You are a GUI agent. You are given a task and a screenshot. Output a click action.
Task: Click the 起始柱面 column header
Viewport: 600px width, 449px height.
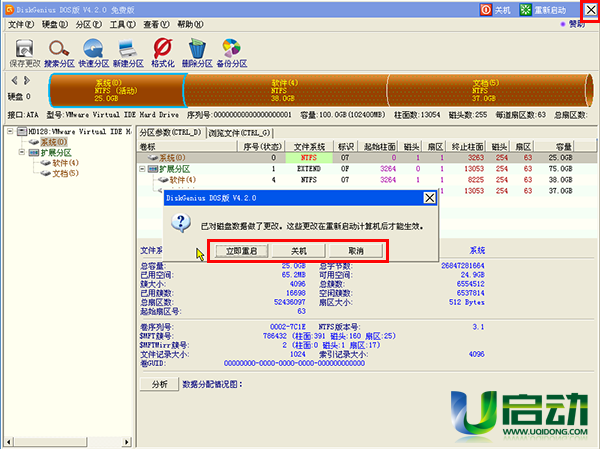[378, 146]
